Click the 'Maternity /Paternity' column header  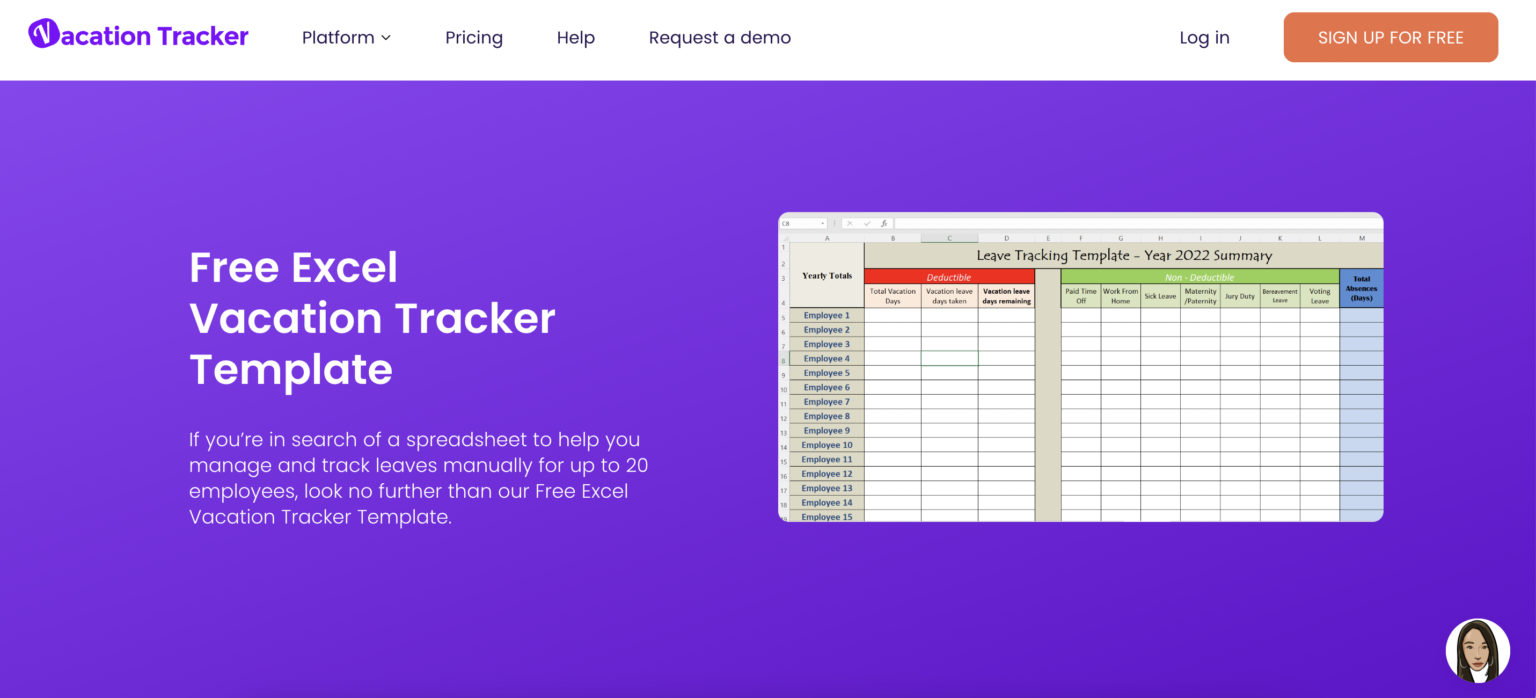[1200, 296]
